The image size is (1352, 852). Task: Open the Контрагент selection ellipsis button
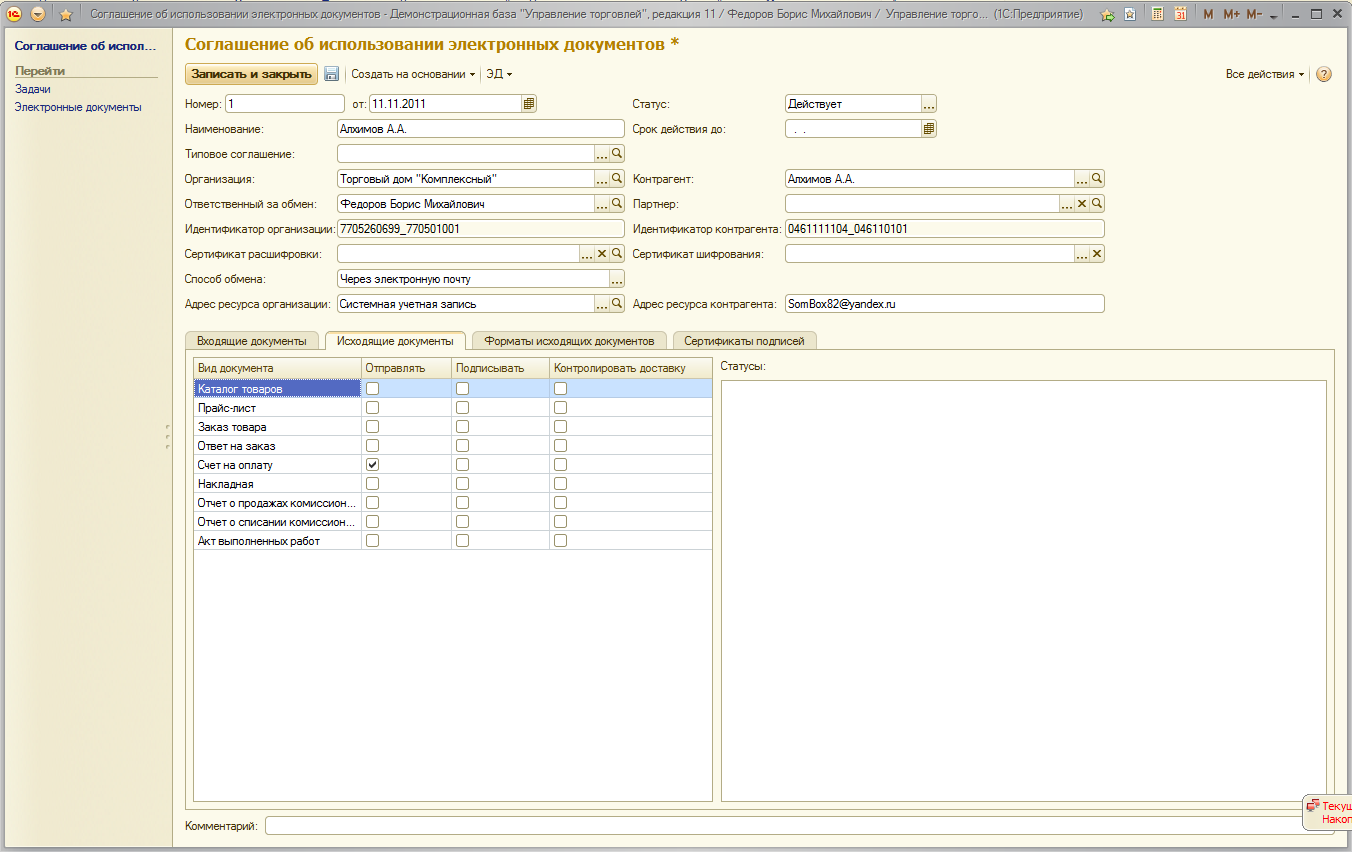pyautogui.click(x=1082, y=179)
